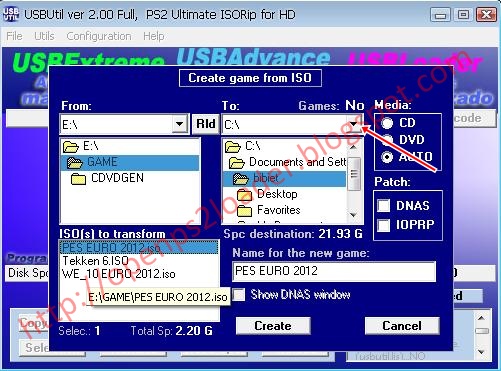Viewport: 501px width, 371px height.
Task: Click the destination list scroll down arrow
Action: (x=354, y=215)
